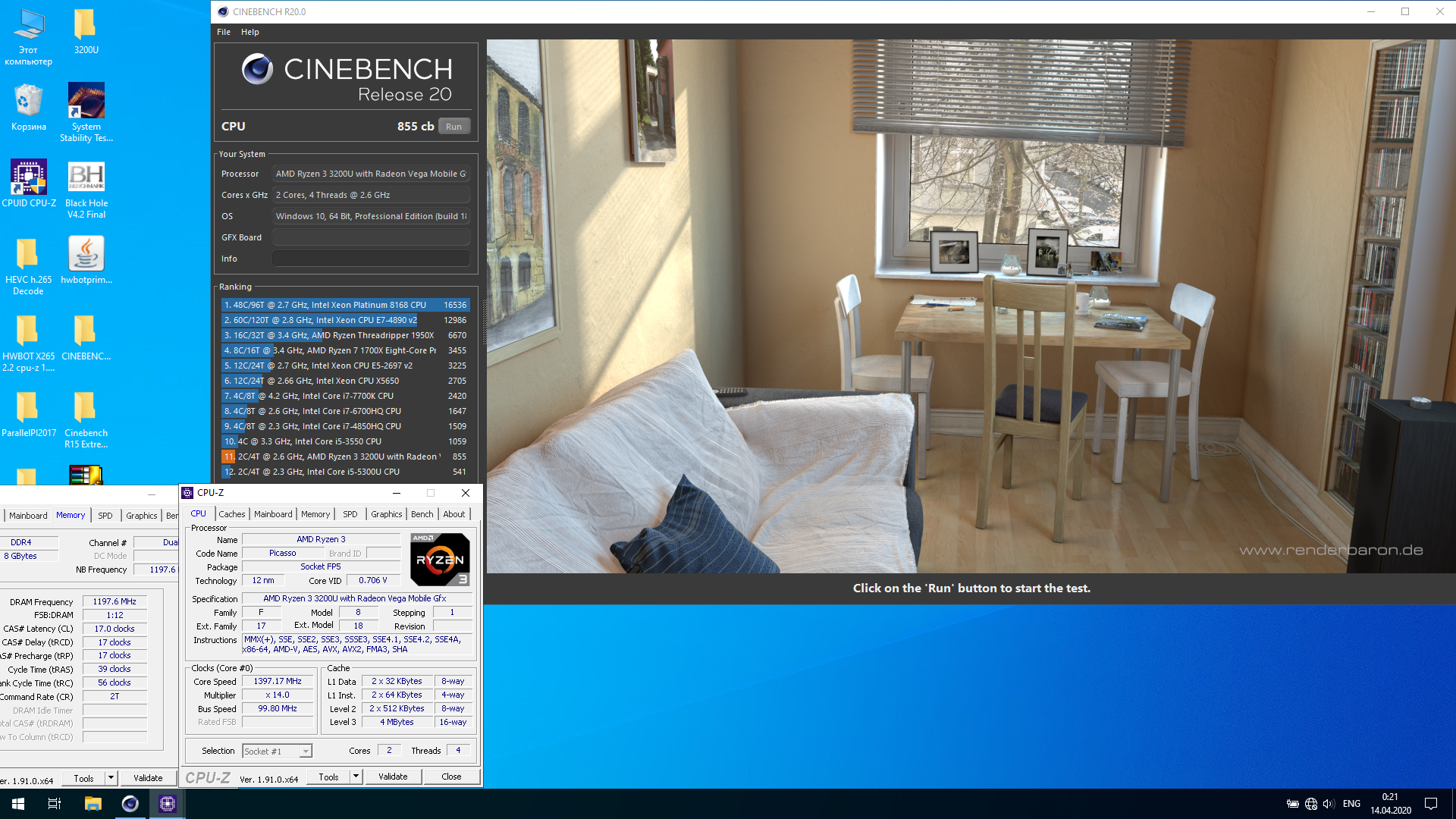Open network globe icon in tray
1456x819 pixels.
pyautogui.click(x=1311, y=804)
